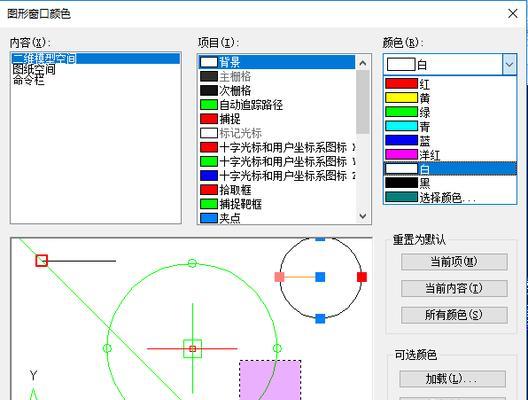Click the purple selection rectangle in preview

click(x=270, y=380)
